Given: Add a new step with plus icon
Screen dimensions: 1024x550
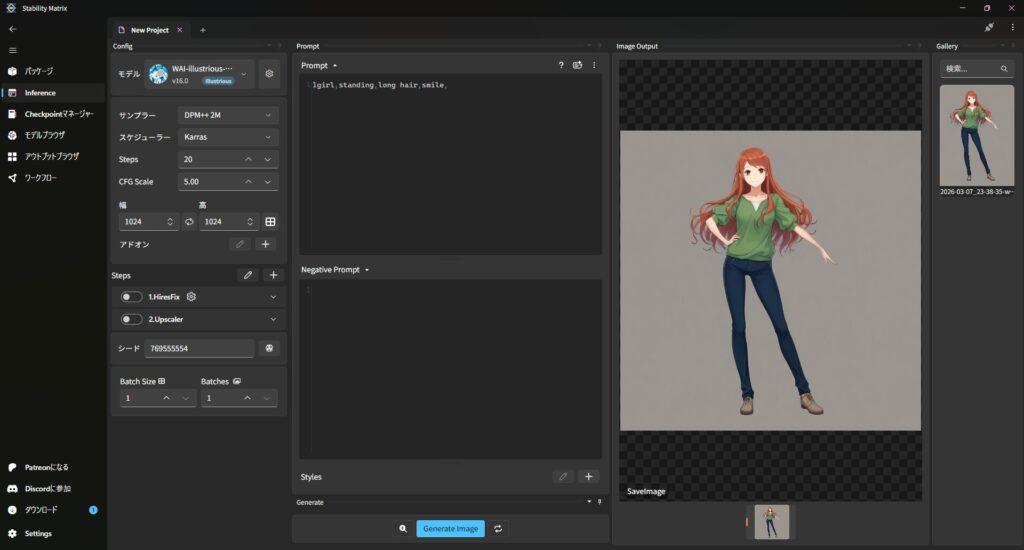Looking at the screenshot, I should [273, 275].
